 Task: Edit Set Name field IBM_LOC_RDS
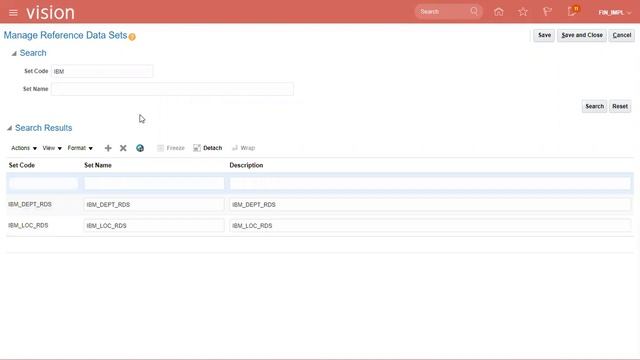coord(154,226)
